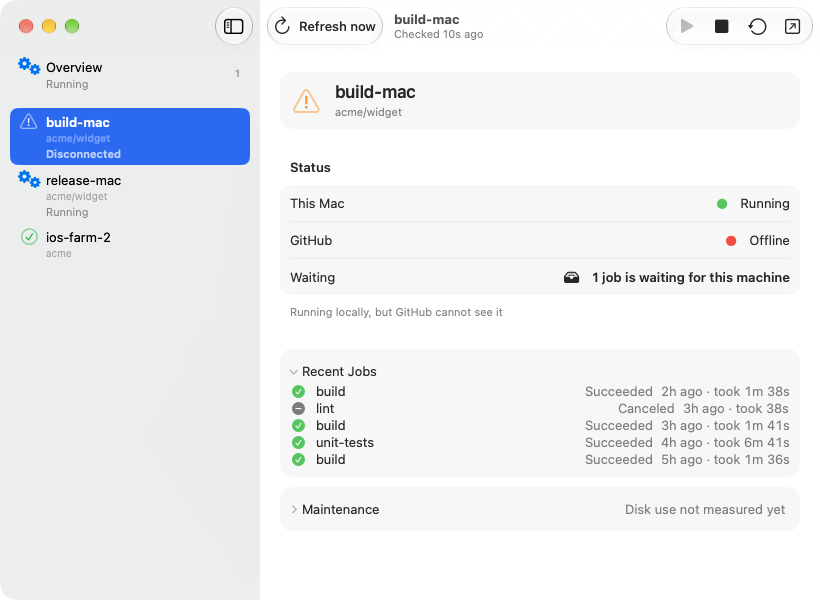Viewport: 820px width, 600px height.
Task: Click the red Offline status dot
Action: (731, 241)
